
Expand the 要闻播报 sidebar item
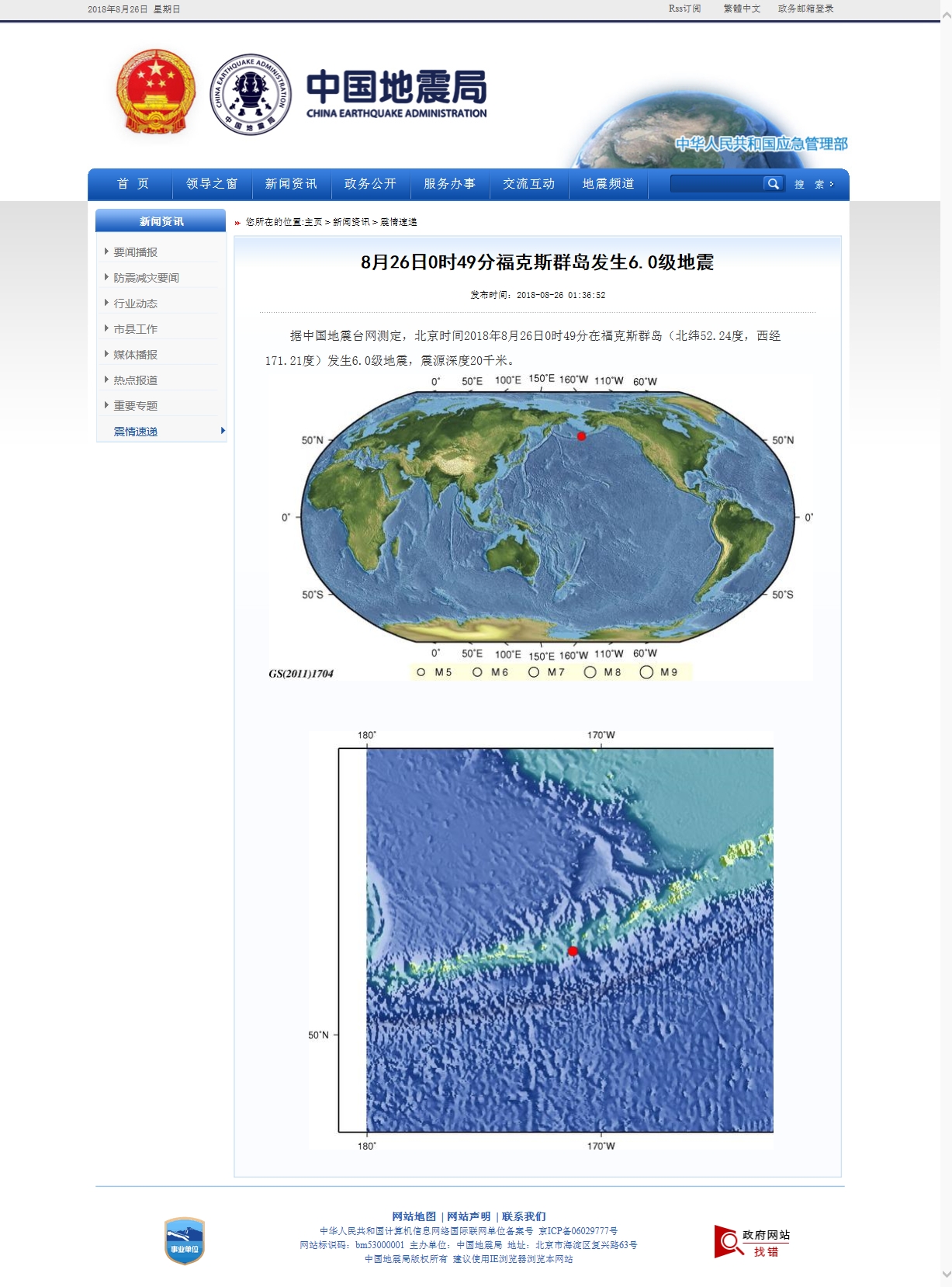tap(135, 252)
